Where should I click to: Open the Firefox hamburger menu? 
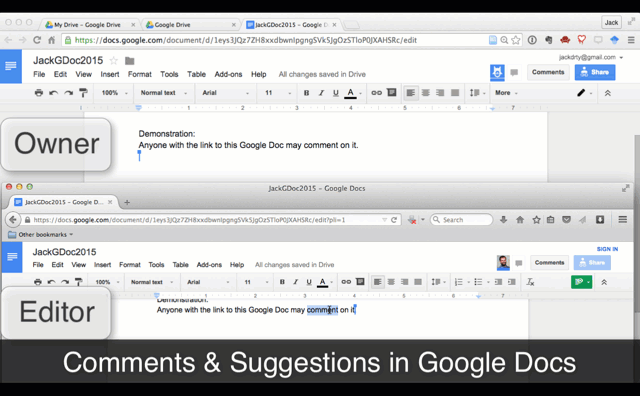[622, 220]
